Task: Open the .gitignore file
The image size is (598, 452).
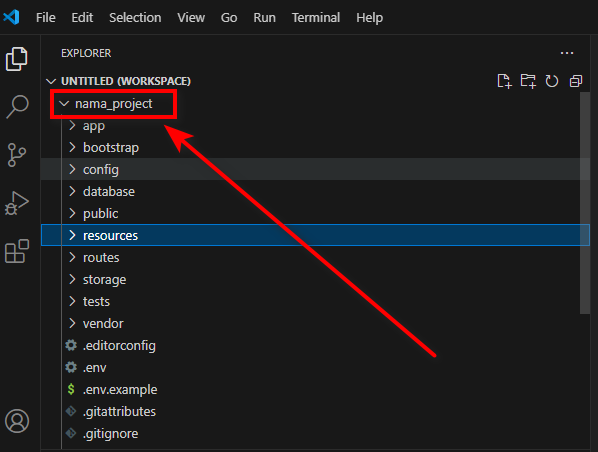Action: click(111, 434)
